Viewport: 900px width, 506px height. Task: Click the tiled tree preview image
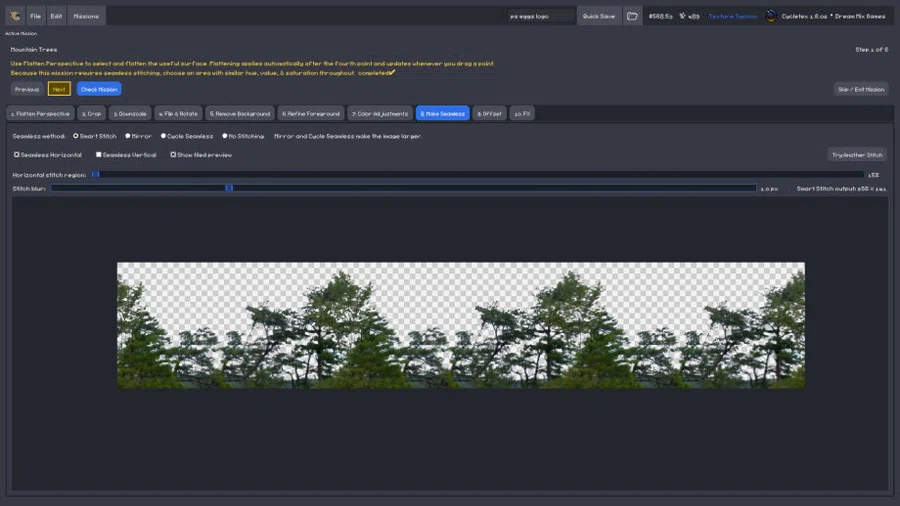pos(461,325)
